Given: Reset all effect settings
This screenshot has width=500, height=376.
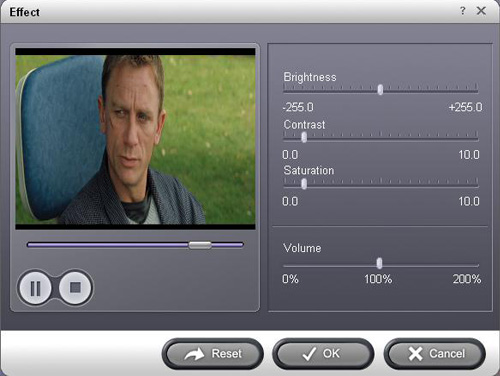Looking at the screenshot, I should (x=213, y=354).
